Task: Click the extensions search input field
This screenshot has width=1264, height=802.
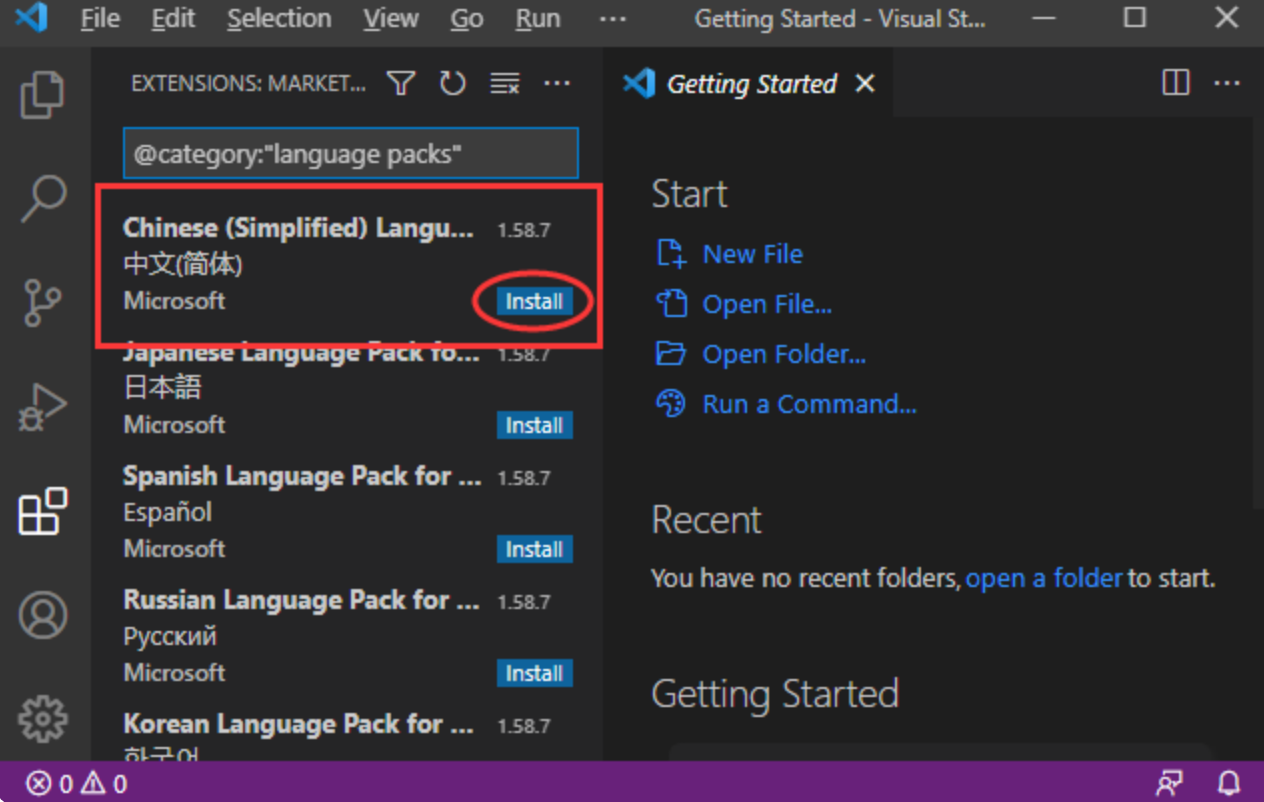Action: 350,154
